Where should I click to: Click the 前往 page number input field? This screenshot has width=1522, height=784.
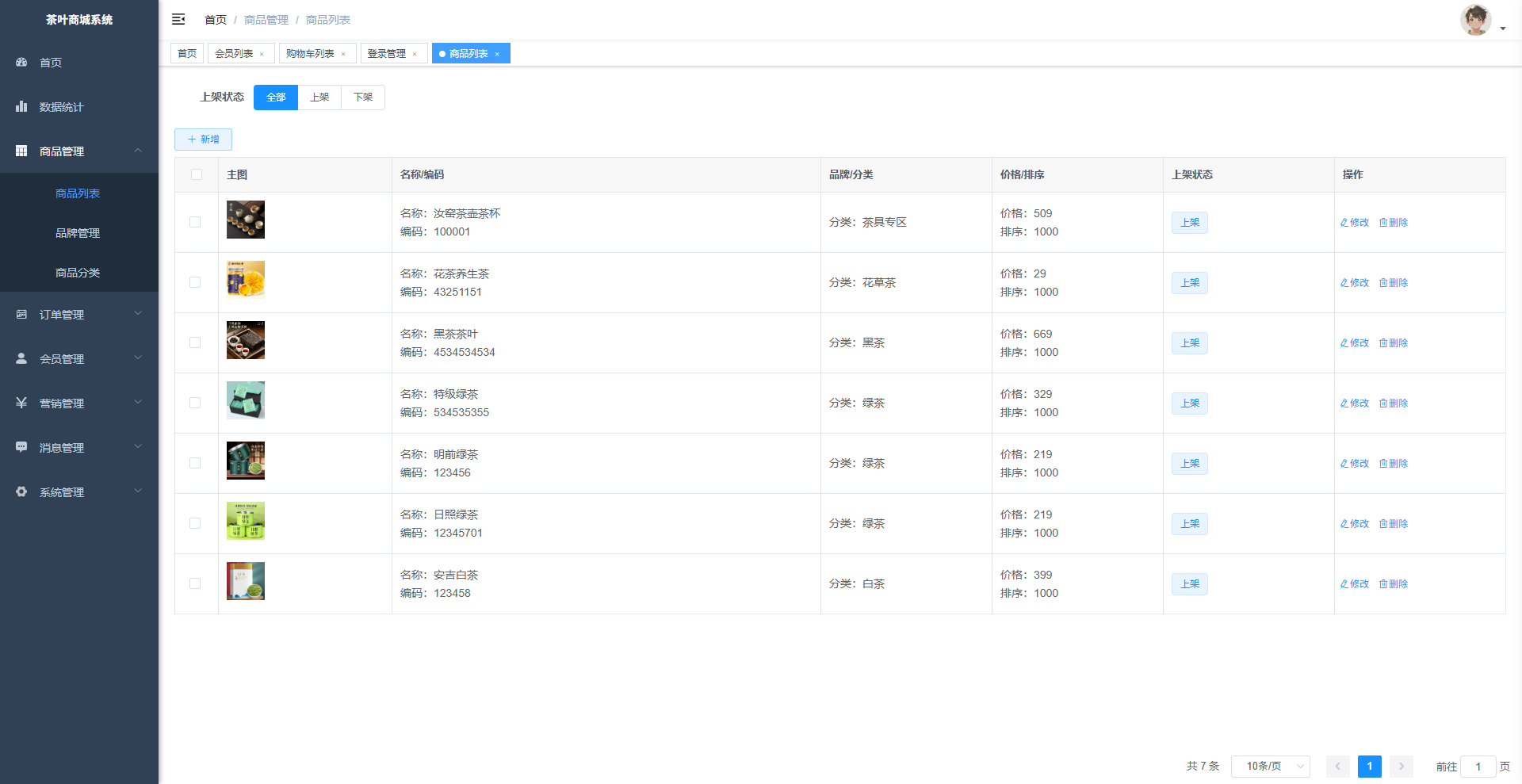(x=1478, y=767)
